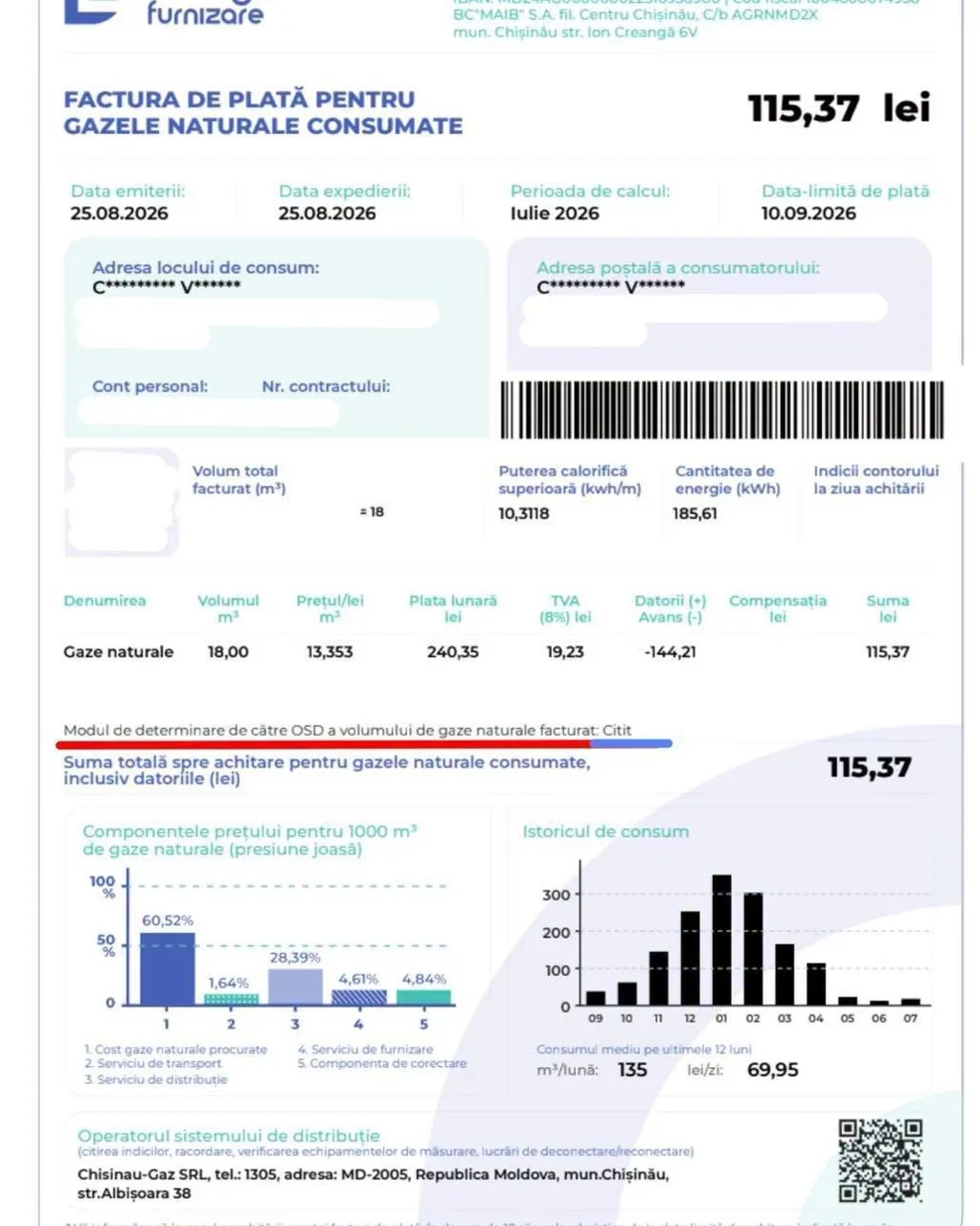Click 'mun. Chișinău str. Ion Creangă 6V' address
The height and width of the screenshot is (1226, 980).
coord(575,33)
